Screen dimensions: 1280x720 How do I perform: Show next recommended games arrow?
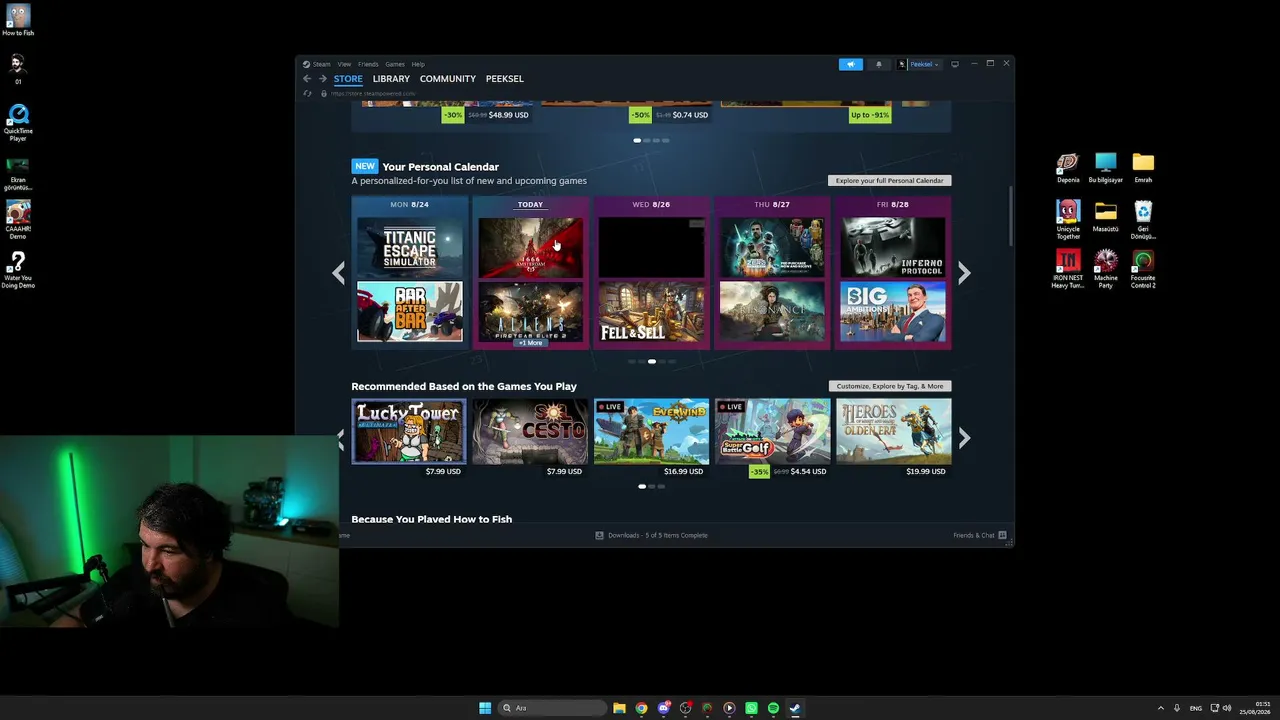pos(964,438)
